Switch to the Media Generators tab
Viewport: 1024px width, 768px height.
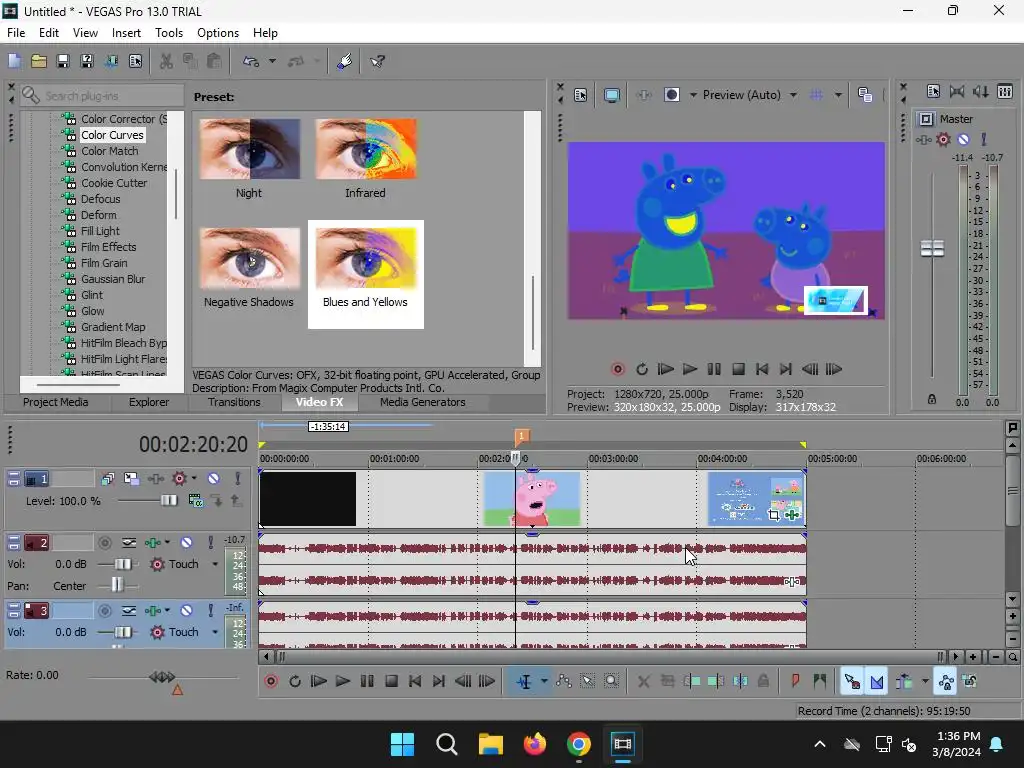pyautogui.click(x=423, y=402)
